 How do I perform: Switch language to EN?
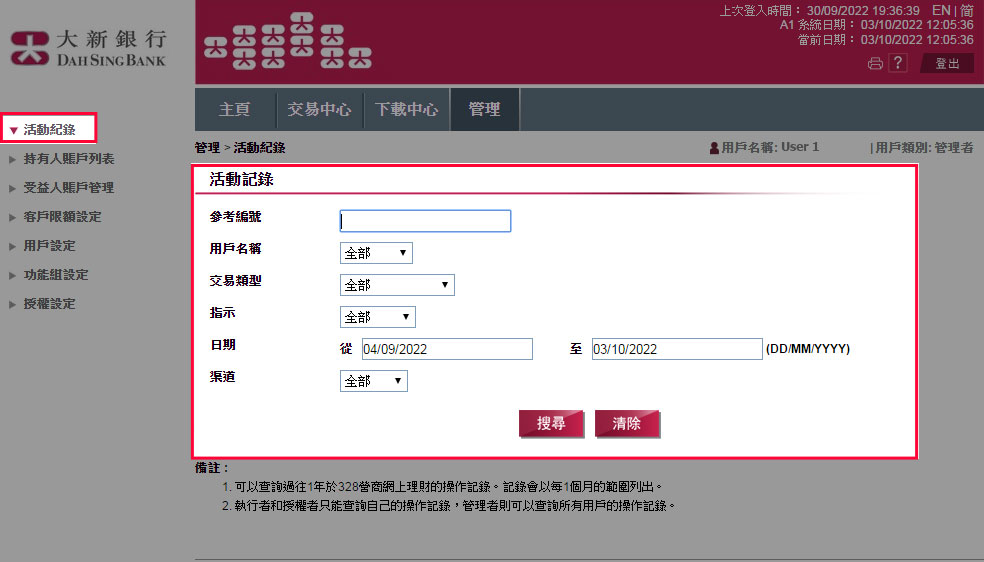point(941,10)
